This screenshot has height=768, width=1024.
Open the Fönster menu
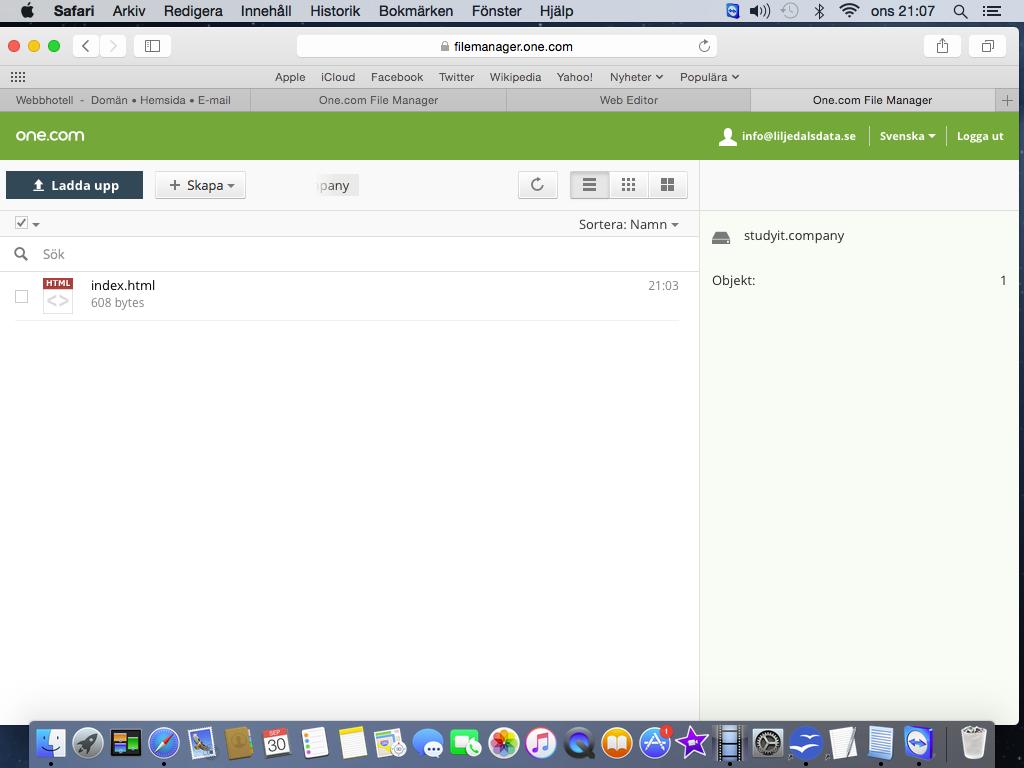[x=496, y=11]
